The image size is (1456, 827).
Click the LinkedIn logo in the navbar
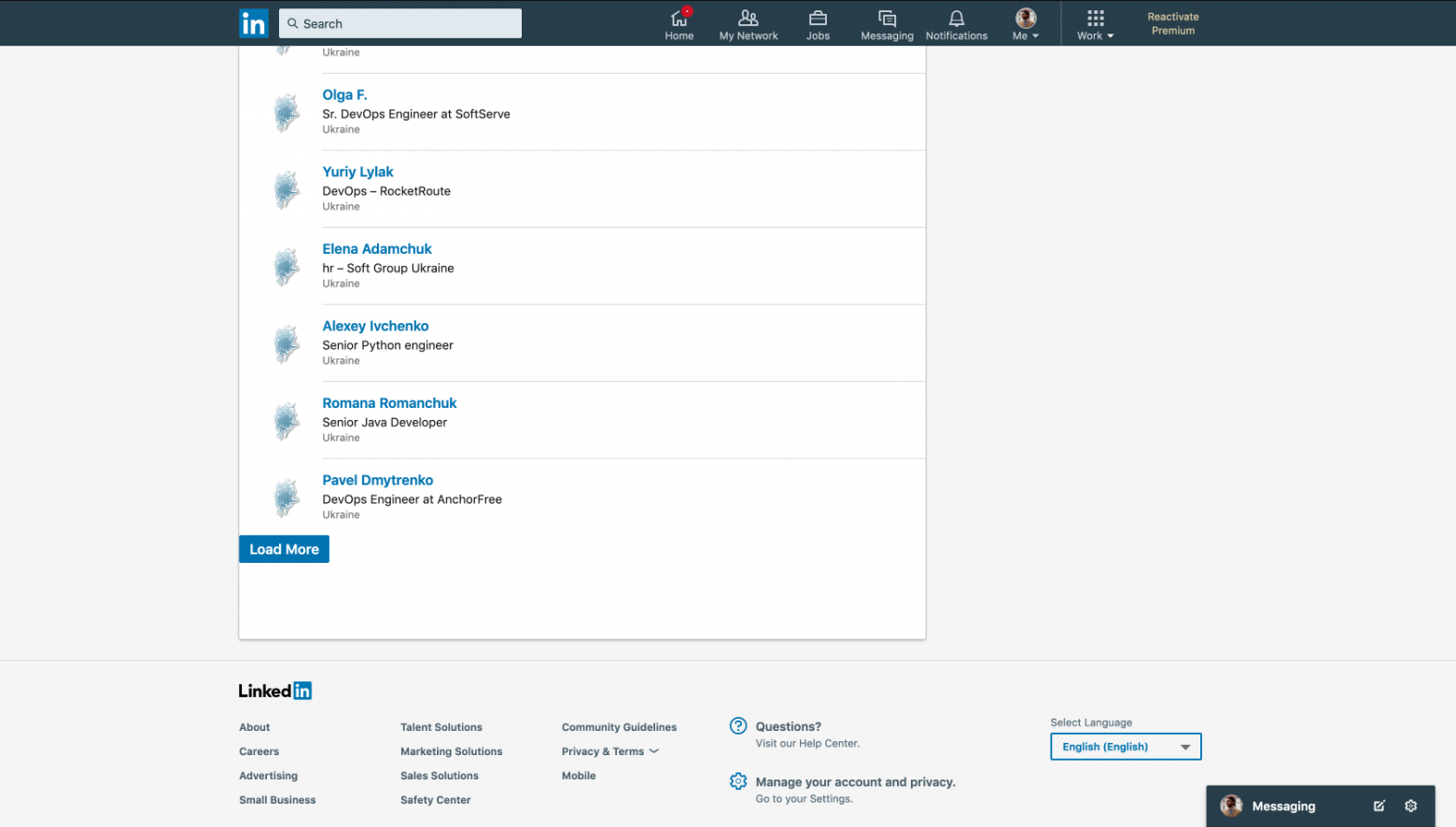click(254, 23)
